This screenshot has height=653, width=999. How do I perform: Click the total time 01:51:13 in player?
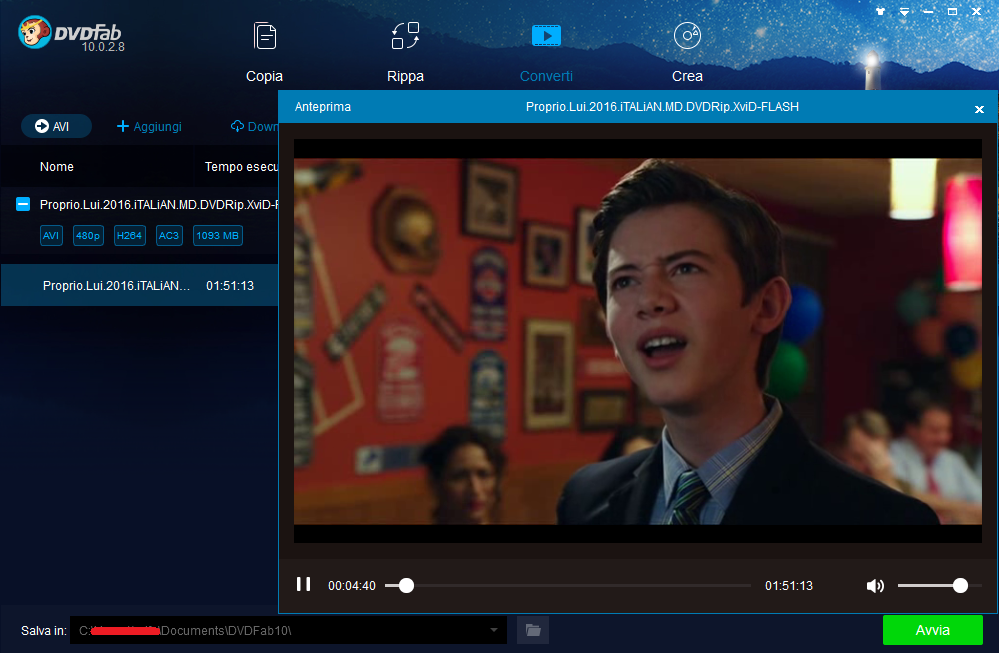[x=789, y=585]
